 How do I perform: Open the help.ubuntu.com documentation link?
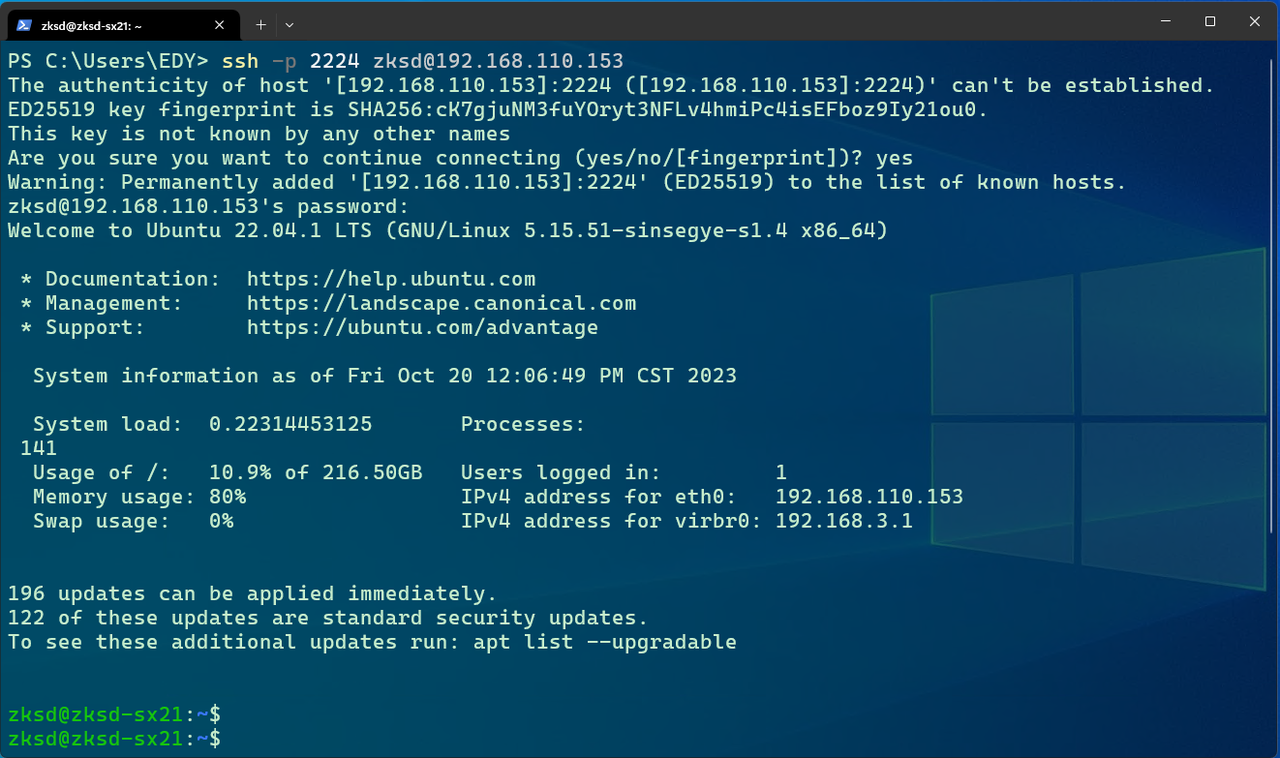point(391,279)
